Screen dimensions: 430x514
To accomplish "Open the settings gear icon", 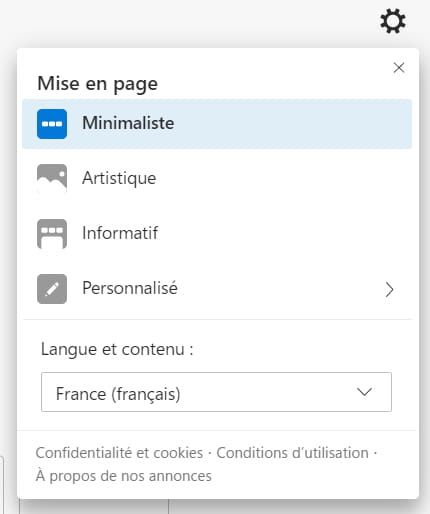I will tap(393, 21).
